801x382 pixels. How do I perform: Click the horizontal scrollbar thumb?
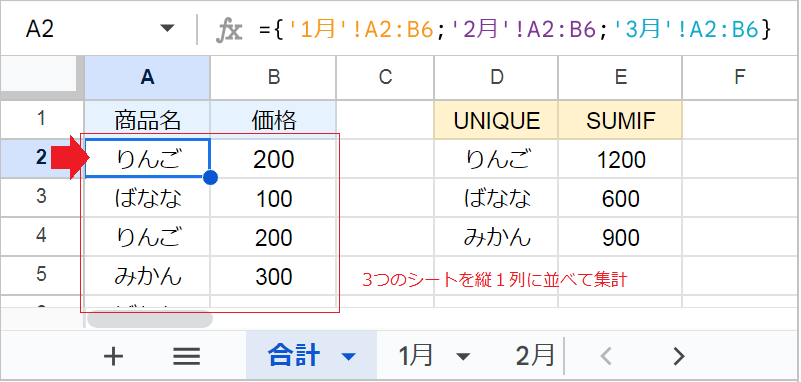pyautogui.click(x=150, y=319)
